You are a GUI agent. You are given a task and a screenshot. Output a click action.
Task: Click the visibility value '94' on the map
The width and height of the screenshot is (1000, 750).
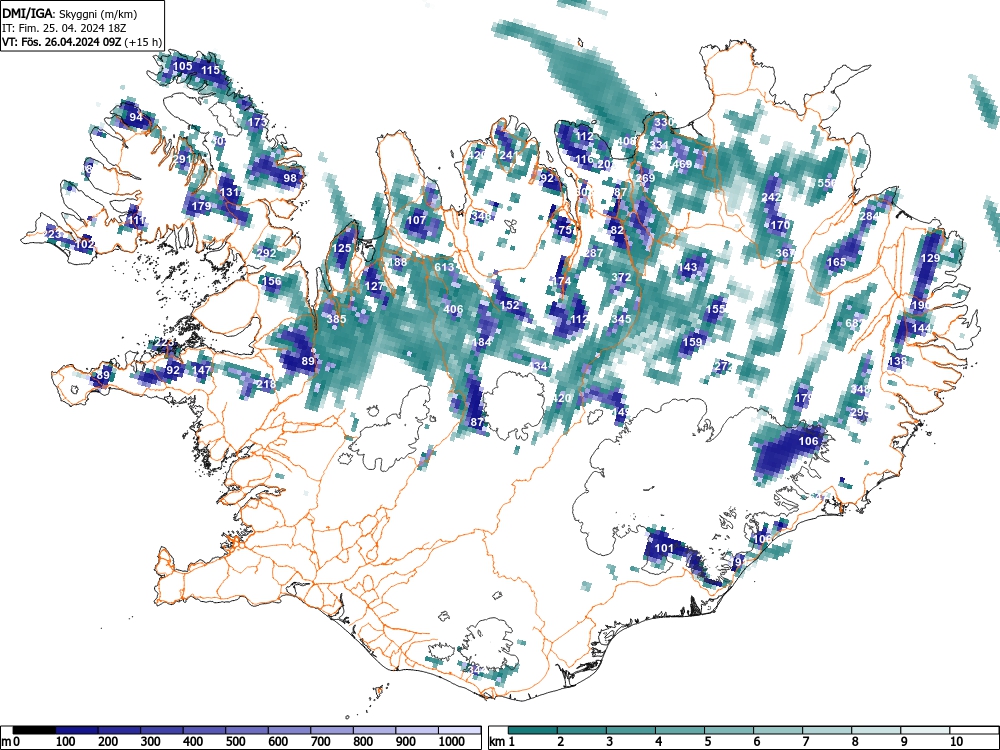pos(136,117)
